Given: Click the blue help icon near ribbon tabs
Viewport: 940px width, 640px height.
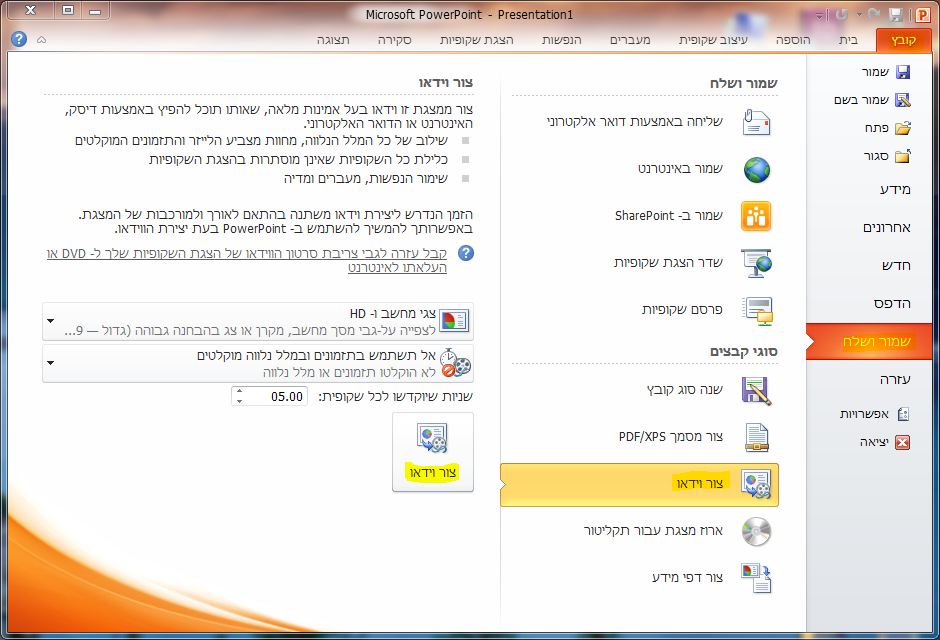Looking at the screenshot, I should pyautogui.click(x=19, y=40).
